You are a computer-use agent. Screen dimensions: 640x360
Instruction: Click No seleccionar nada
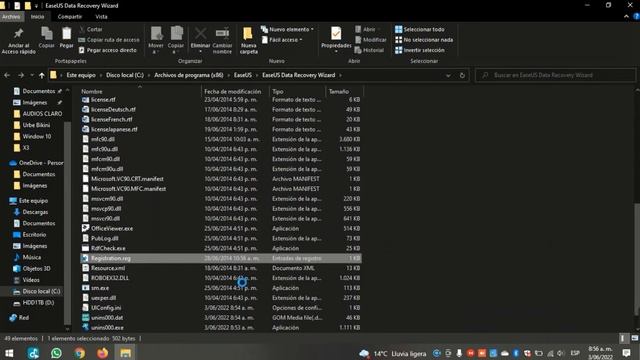[424, 40]
